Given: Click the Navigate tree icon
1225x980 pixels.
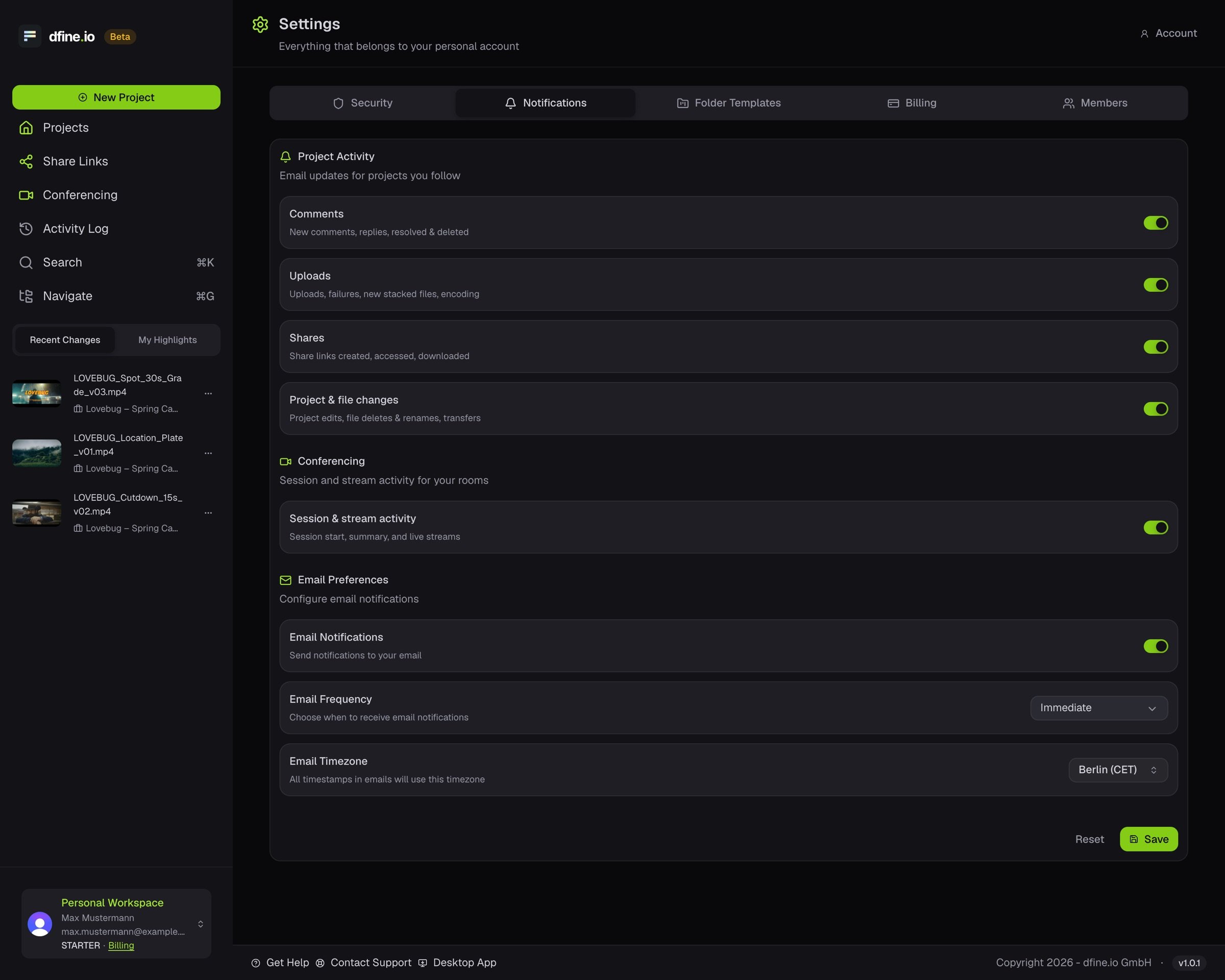Looking at the screenshot, I should 26,296.
